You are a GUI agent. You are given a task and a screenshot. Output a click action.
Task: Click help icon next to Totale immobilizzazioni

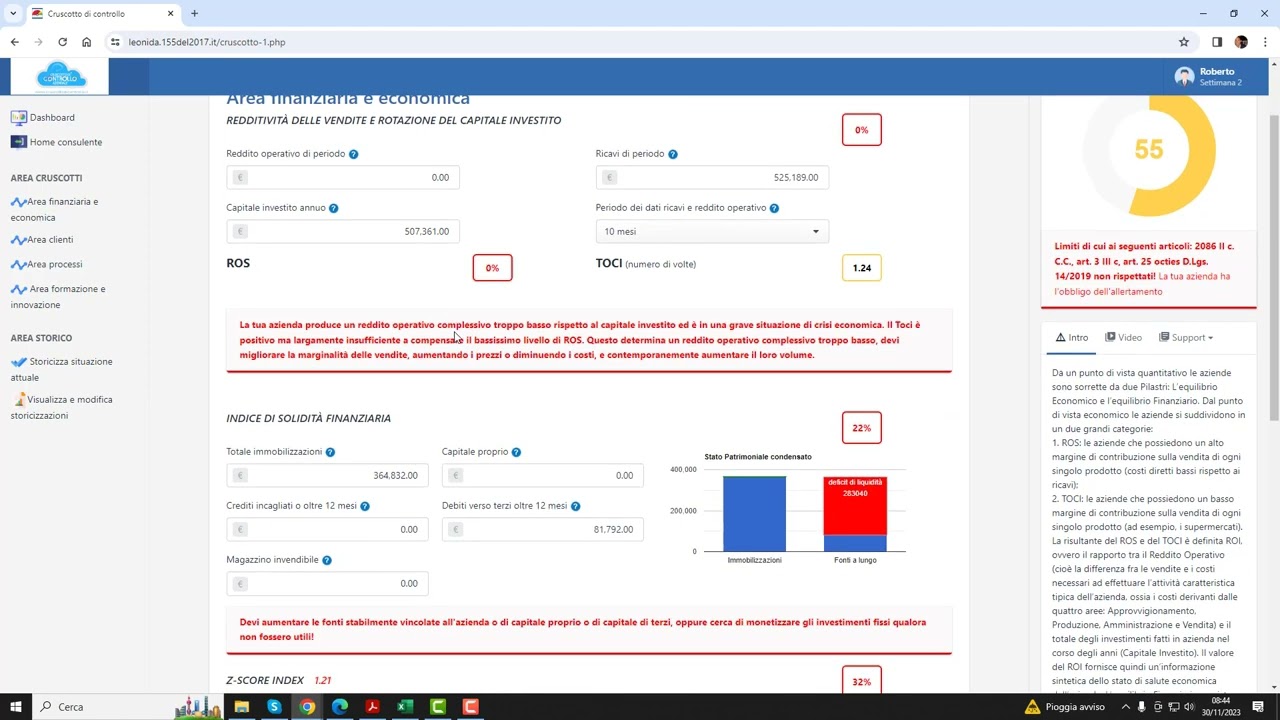click(x=331, y=452)
